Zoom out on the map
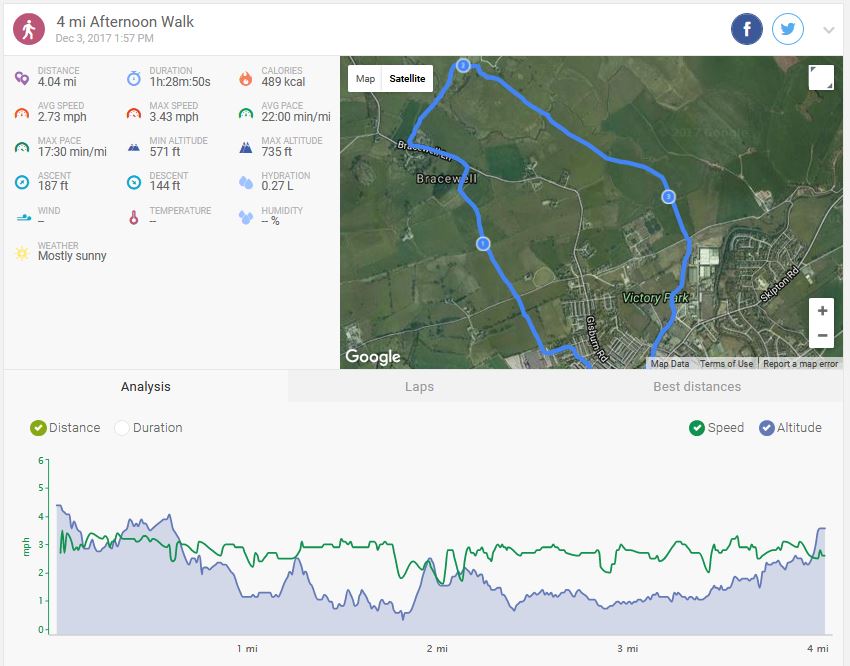 pyautogui.click(x=822, y=336)
